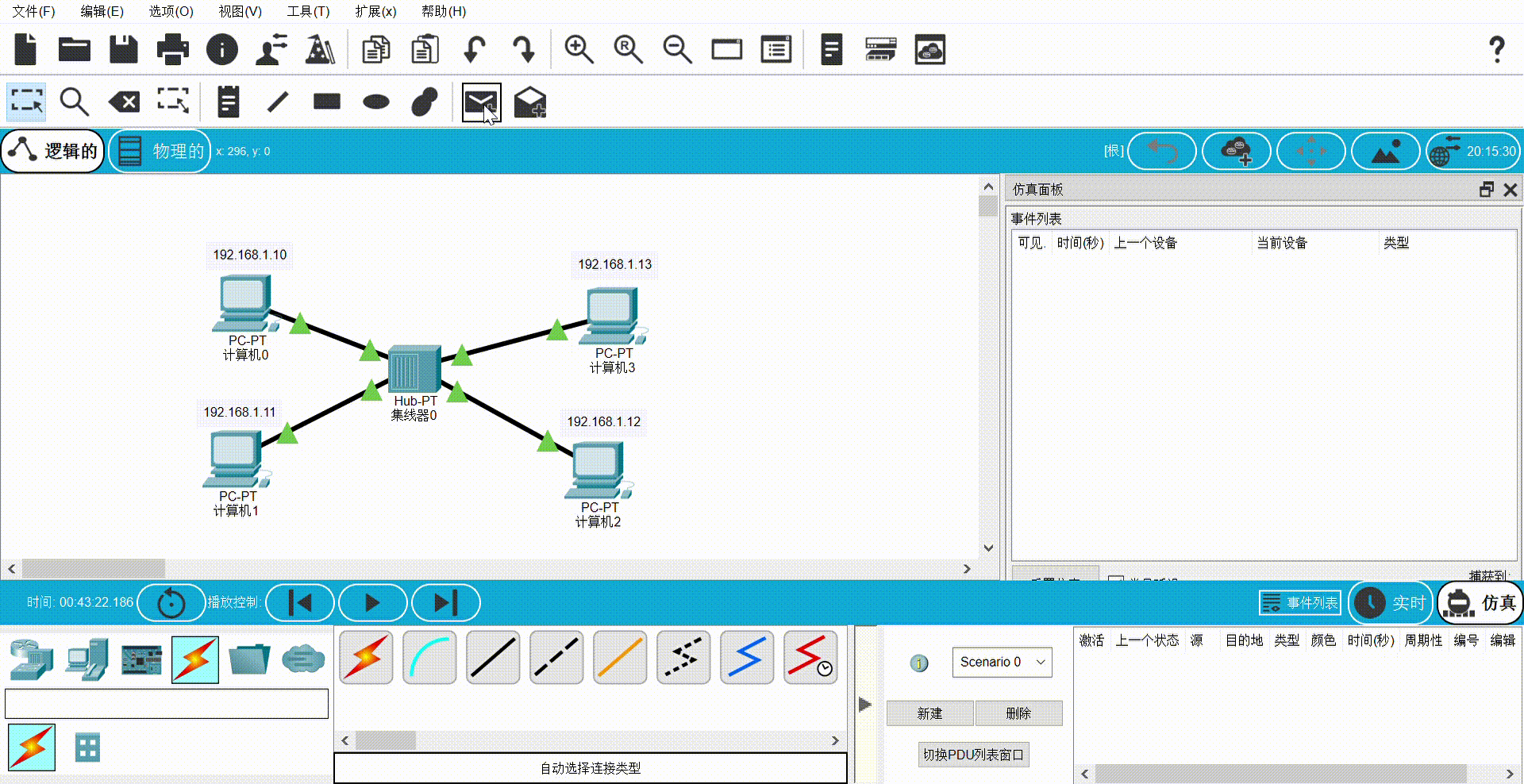
Task: Expand the PDU list panel arrow
Action: [x=865, y=704]
